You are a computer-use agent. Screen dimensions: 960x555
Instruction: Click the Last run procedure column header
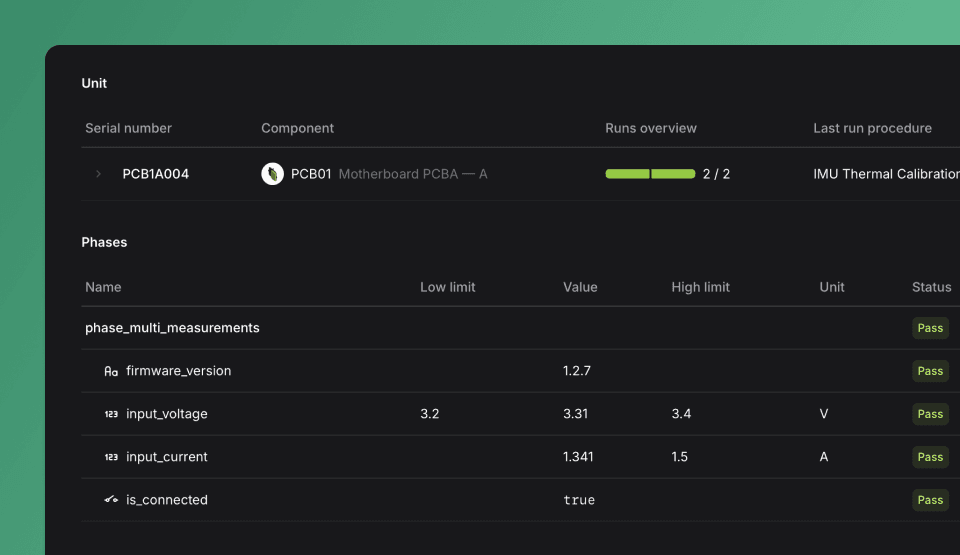872,128
